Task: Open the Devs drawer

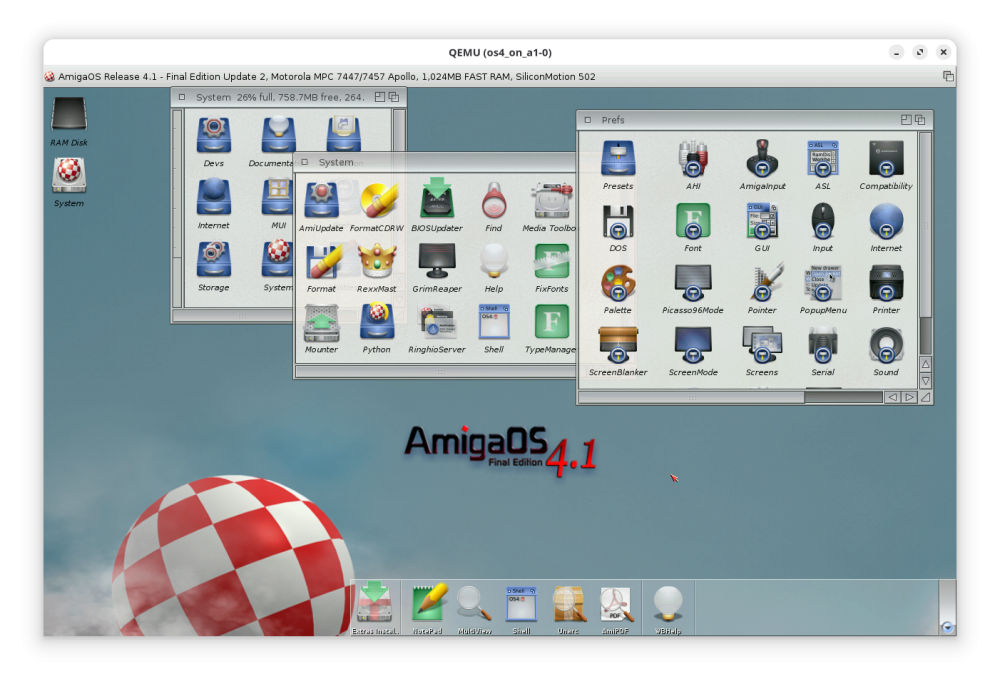Action: pyautogui.click(x=214, y=136)
